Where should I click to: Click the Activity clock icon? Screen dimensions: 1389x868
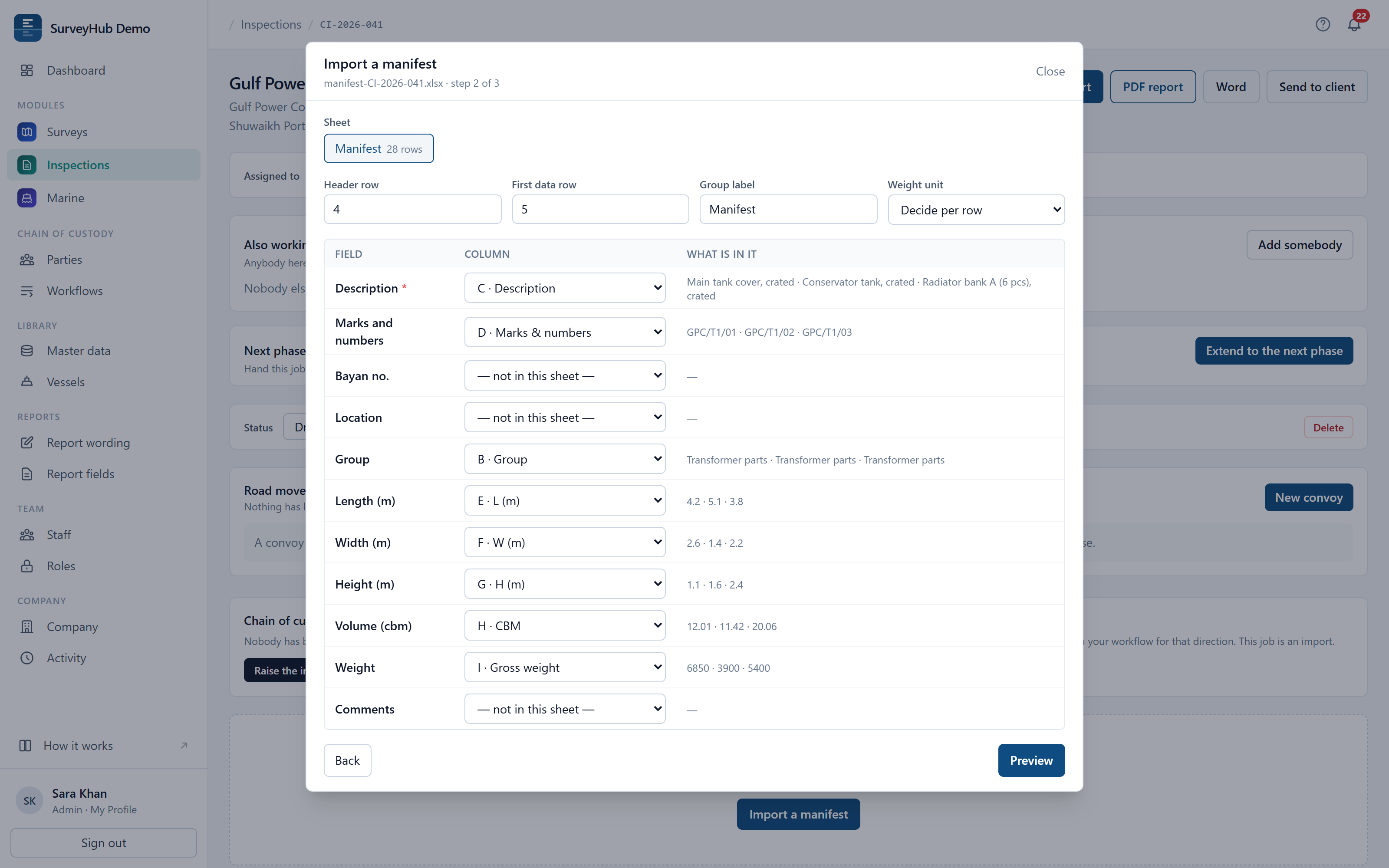tap(27, 658)
